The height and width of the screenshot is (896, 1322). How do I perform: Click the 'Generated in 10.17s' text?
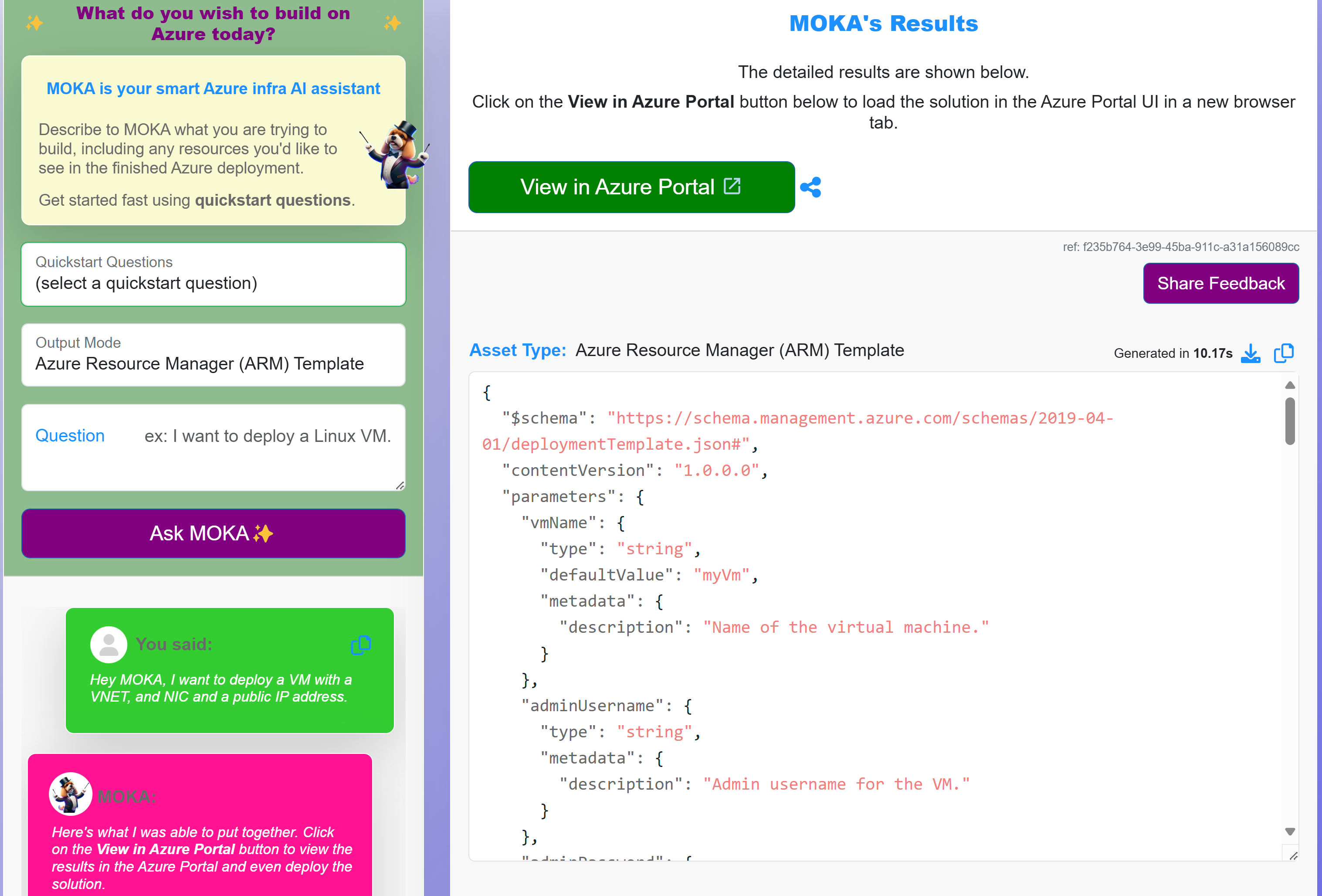[x=1173, y=353]
